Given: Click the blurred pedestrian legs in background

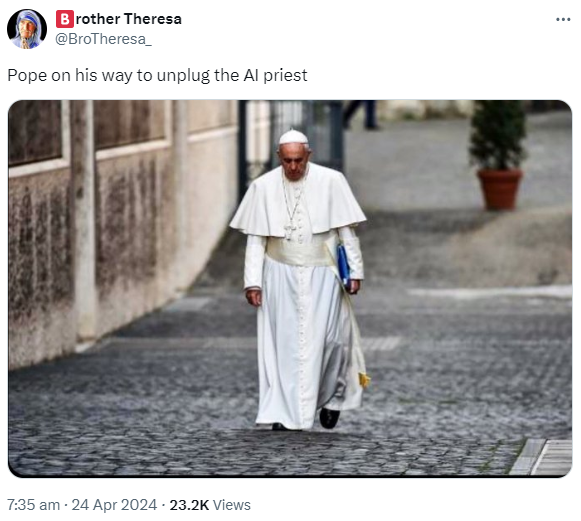Looking at the screenshot, I should [x=359, y=115].
